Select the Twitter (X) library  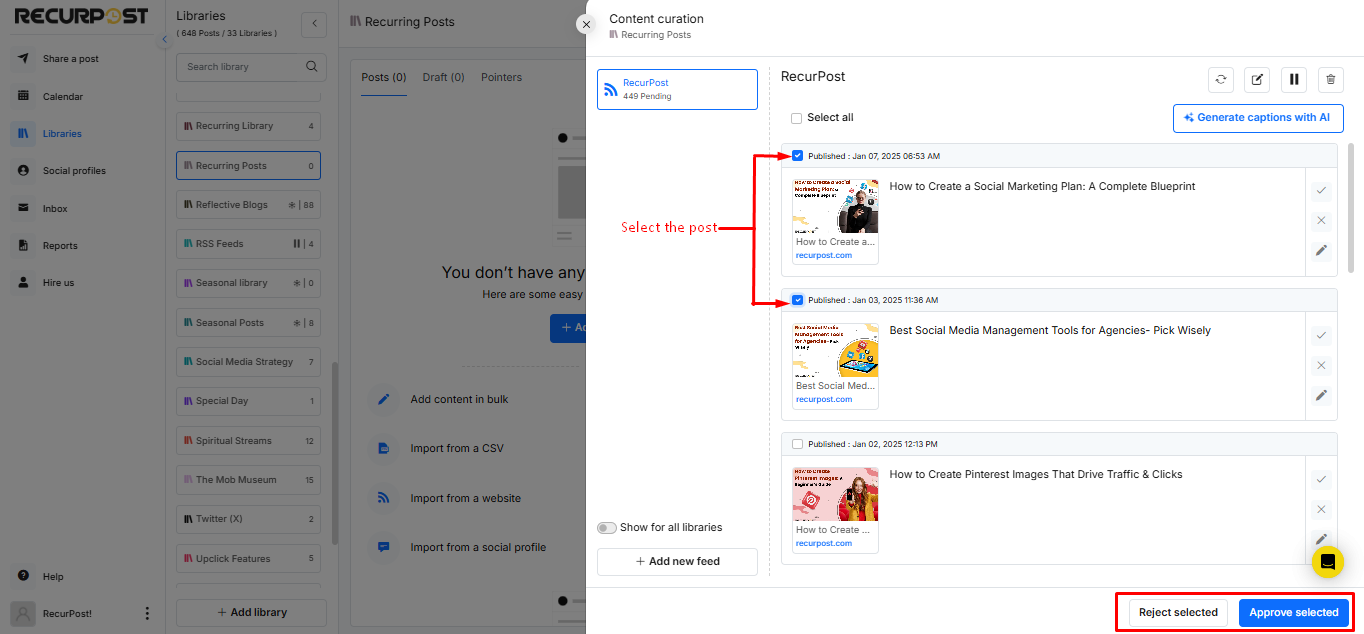tap(248, 519)
